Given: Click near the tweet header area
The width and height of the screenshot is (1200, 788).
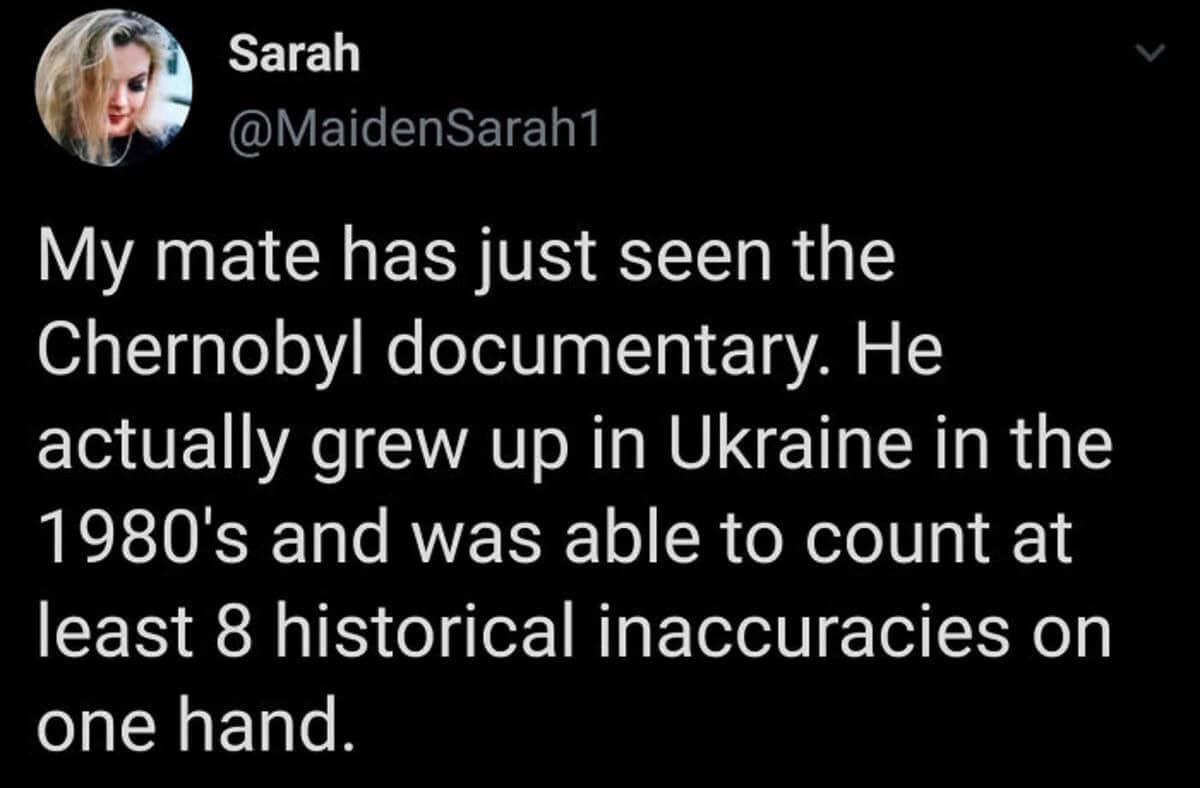Looking at the screenshot, I should point(400,90).
